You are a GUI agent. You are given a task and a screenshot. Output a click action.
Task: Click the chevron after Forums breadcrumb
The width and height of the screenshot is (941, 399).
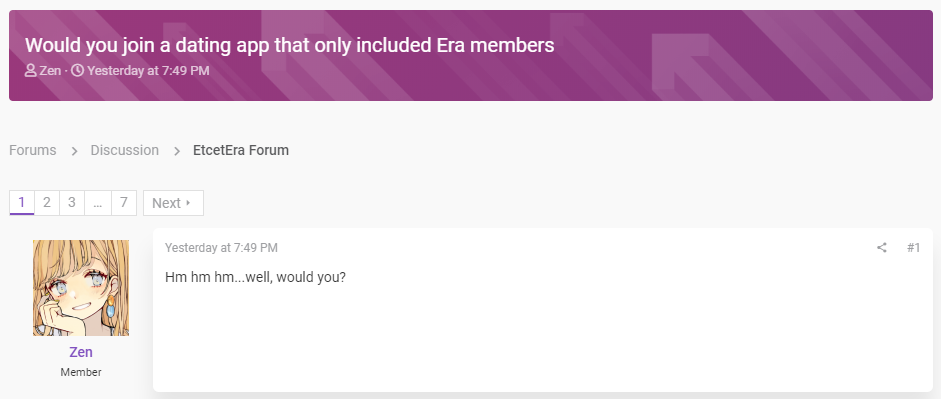tap(74, 151)
